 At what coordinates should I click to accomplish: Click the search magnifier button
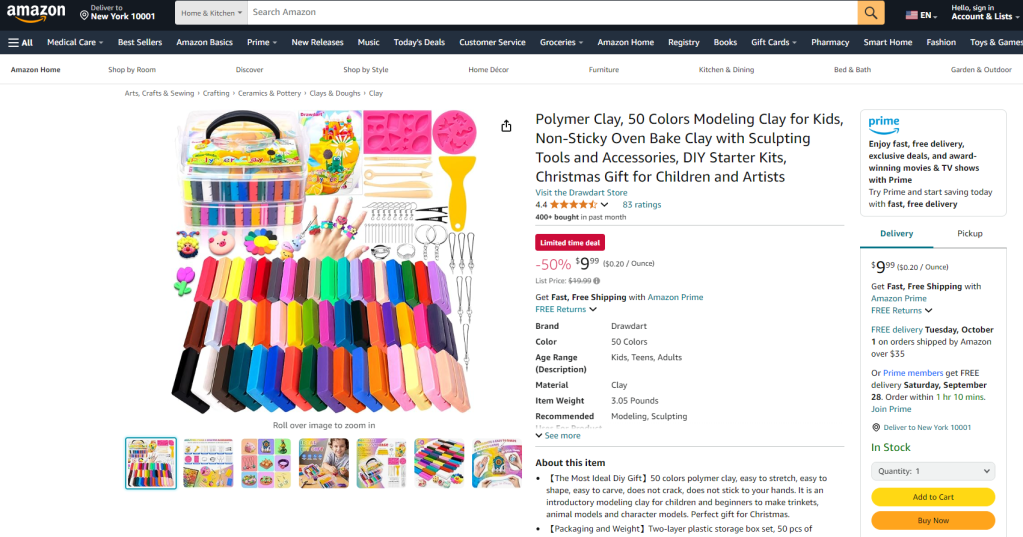click(x=871, y=13)
